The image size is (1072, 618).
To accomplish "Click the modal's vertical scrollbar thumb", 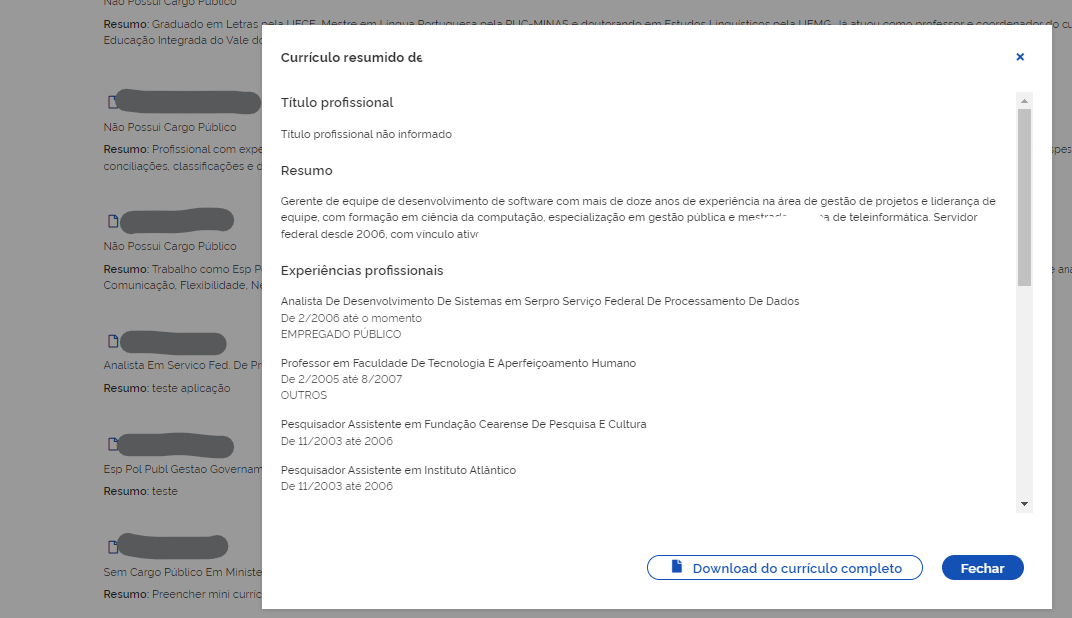I will click(x=1024, y=195).
